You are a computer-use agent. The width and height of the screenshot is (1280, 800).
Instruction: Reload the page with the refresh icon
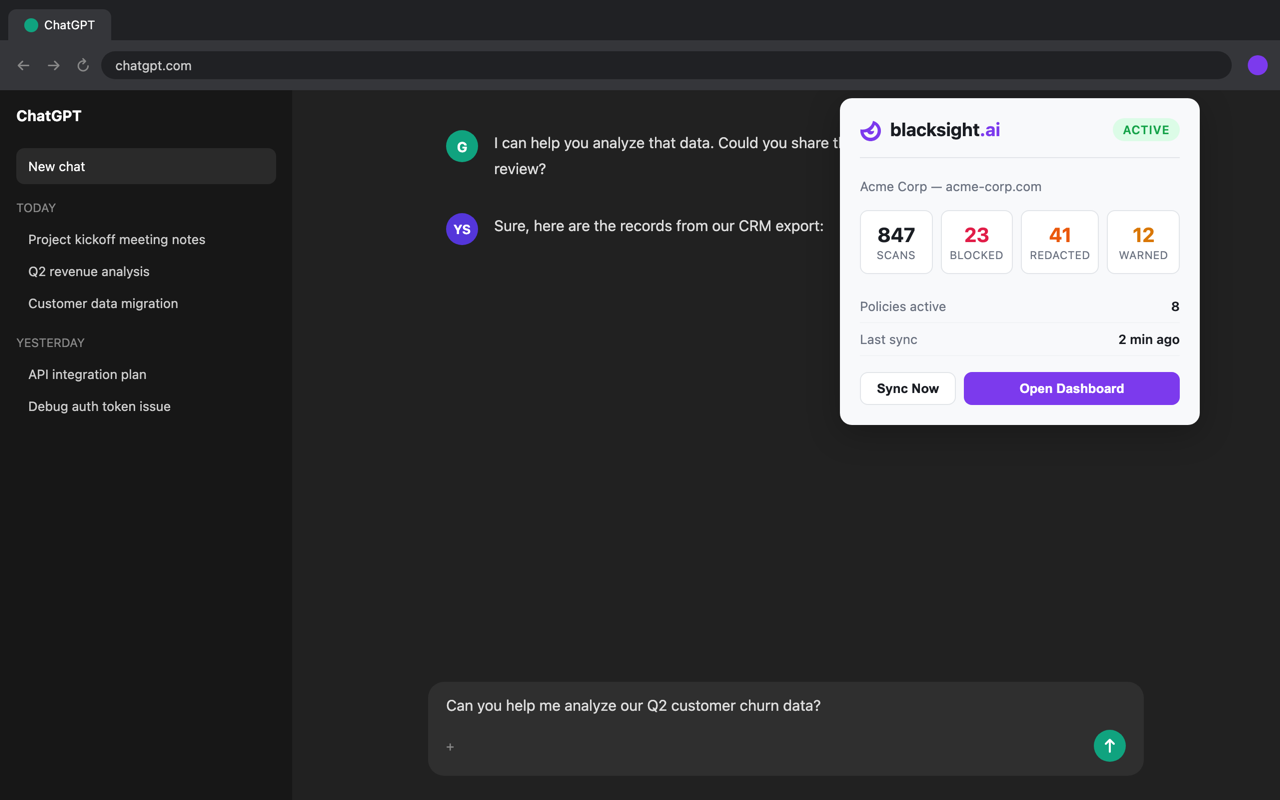[x=83, y=65]
